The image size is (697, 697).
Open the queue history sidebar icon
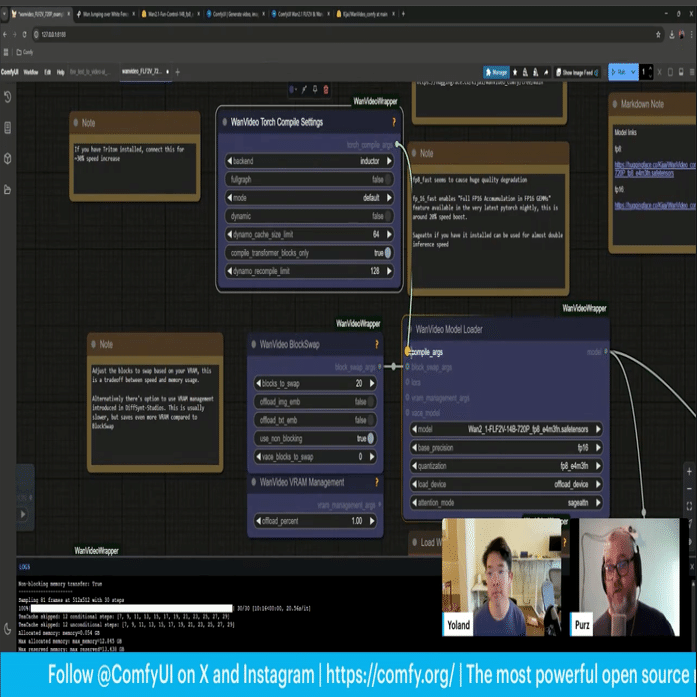click(8, 97)
